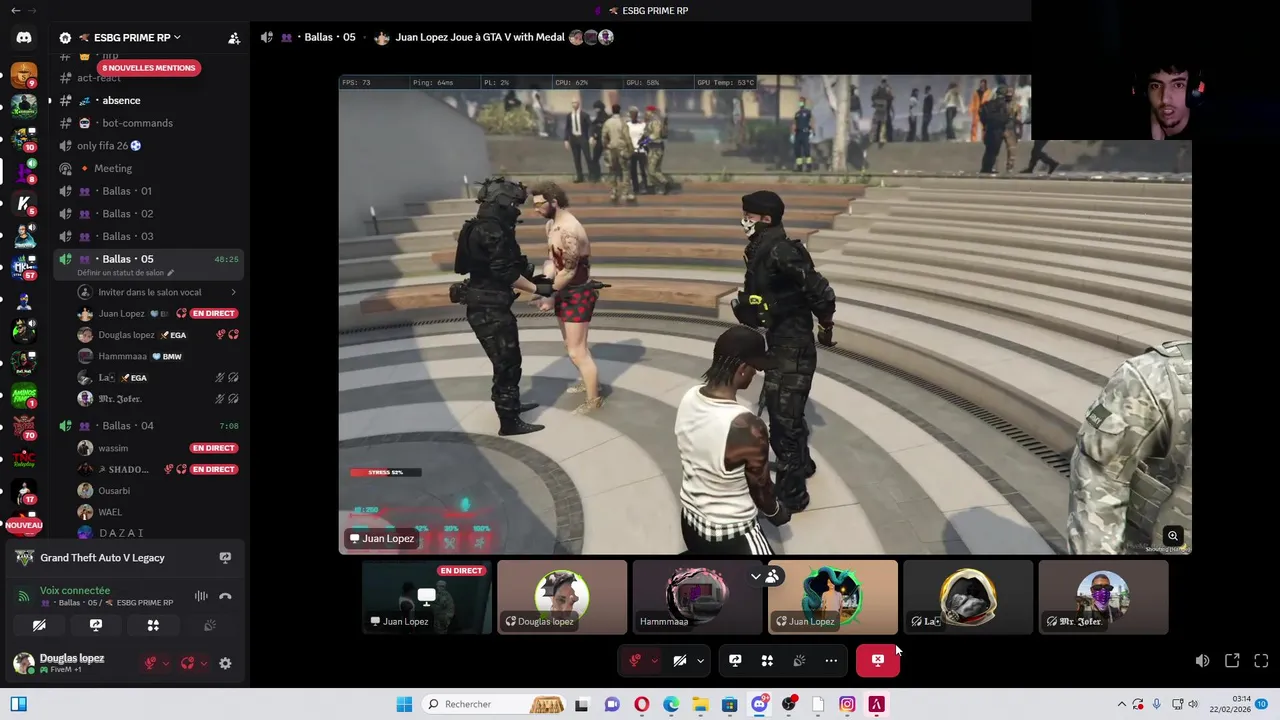Open noise suppression waveform icon in voice panel
This screenshot has height=720, width=1280.
201,596
